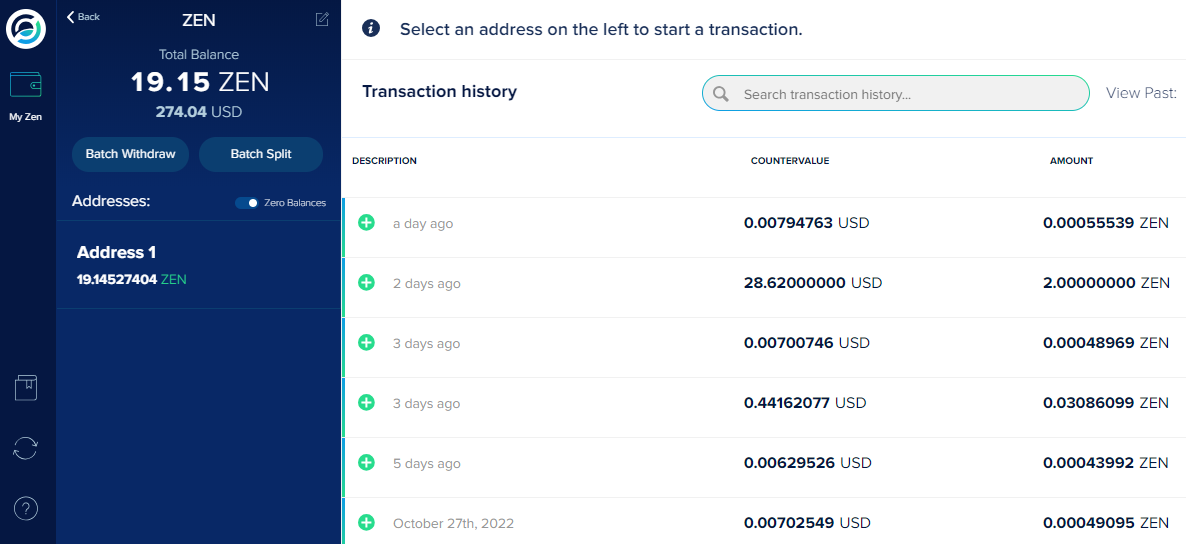Click the search magnifier icon

click(x=722, y=94)
